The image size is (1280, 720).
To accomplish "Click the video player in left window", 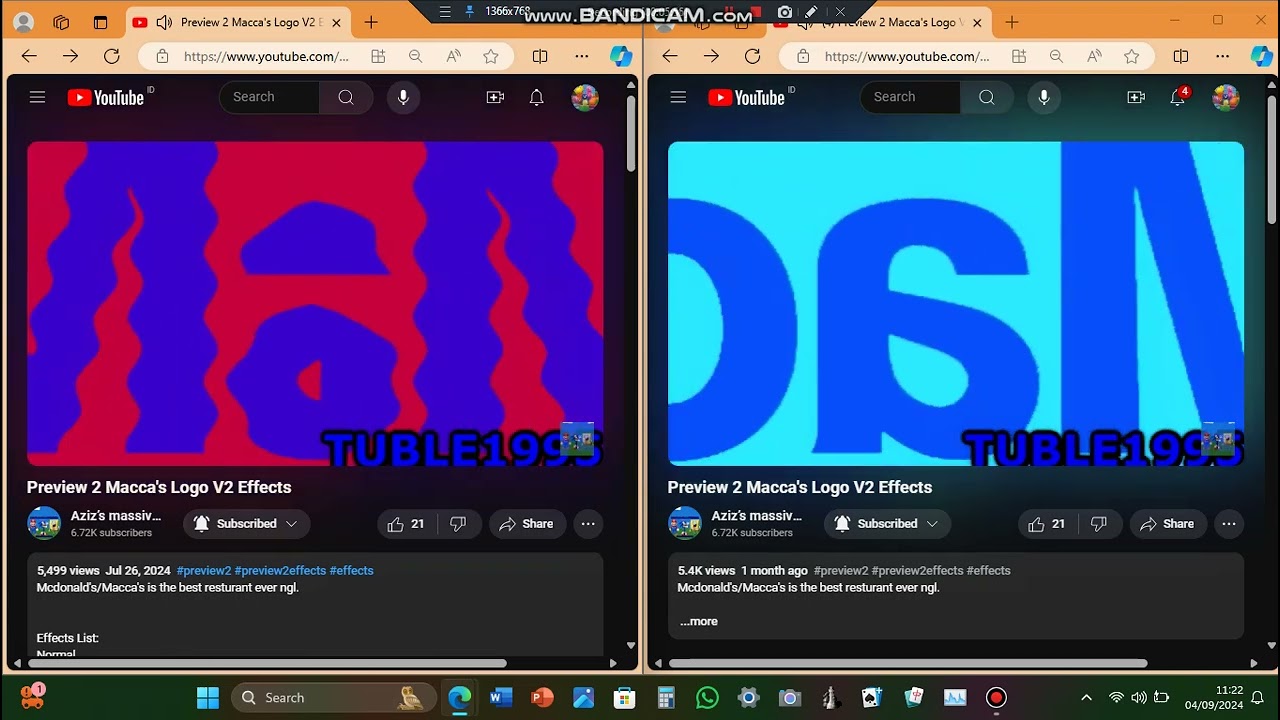I will (x=315, y=304).
